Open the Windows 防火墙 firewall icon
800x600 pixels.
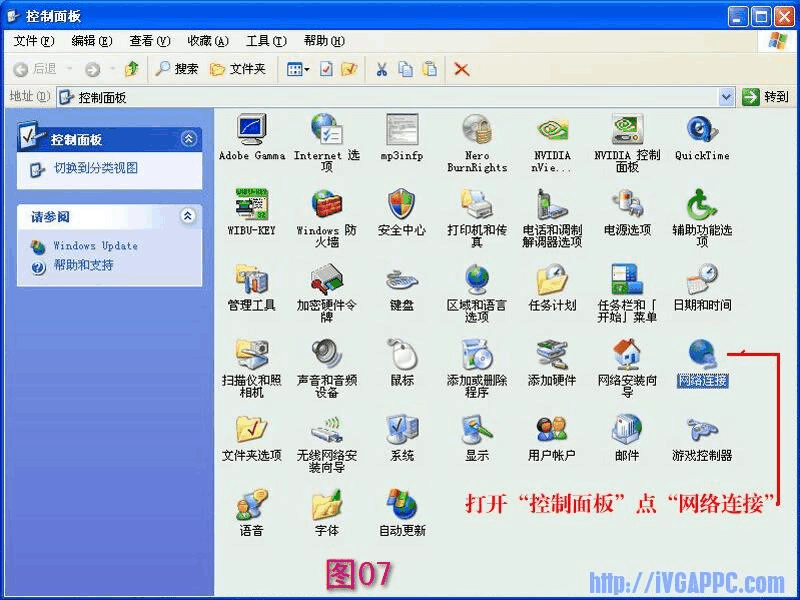(x=327, y=205)
